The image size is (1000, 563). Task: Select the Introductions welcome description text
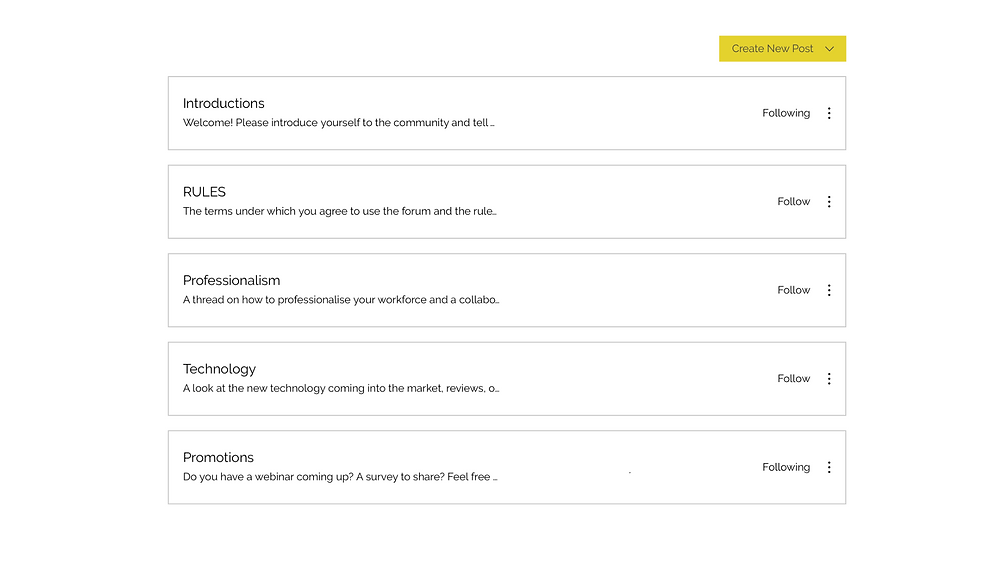339,122
